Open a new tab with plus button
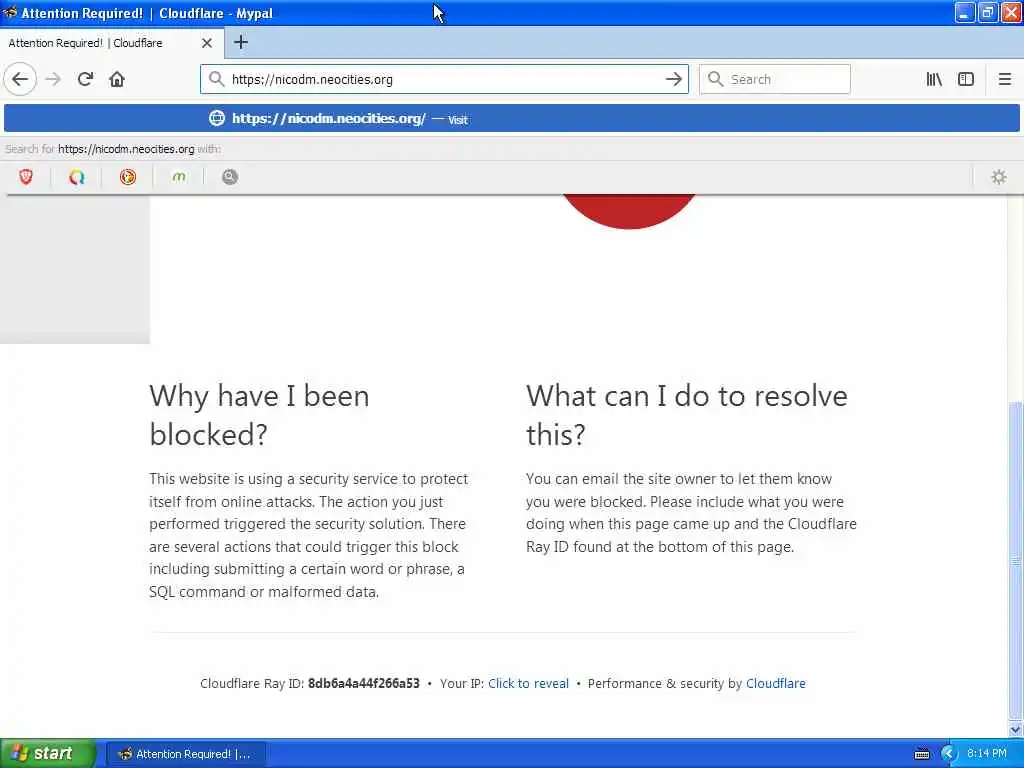 pos(241,42)
